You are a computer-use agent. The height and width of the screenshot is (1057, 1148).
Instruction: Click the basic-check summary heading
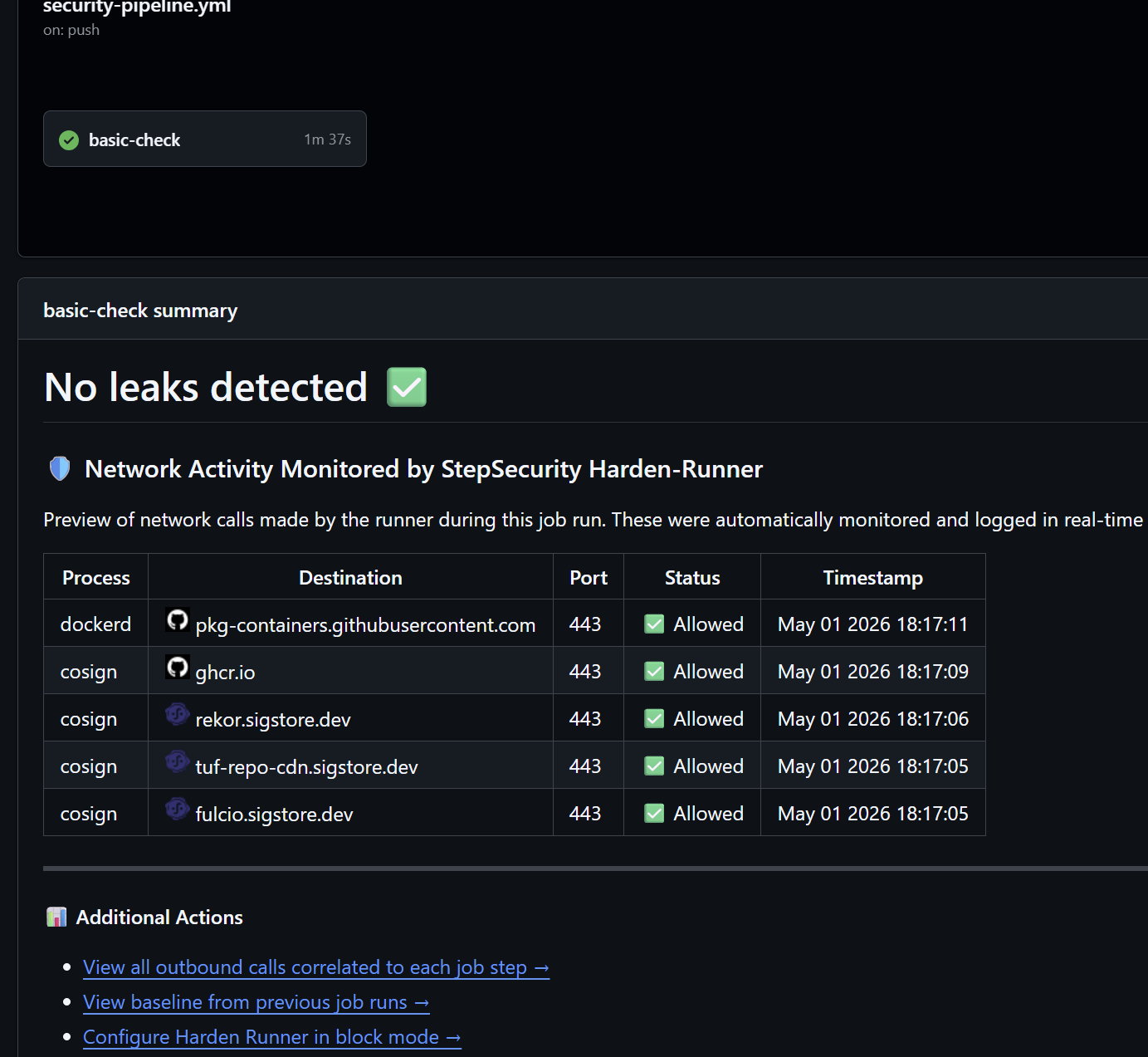[x=140, y=311]
